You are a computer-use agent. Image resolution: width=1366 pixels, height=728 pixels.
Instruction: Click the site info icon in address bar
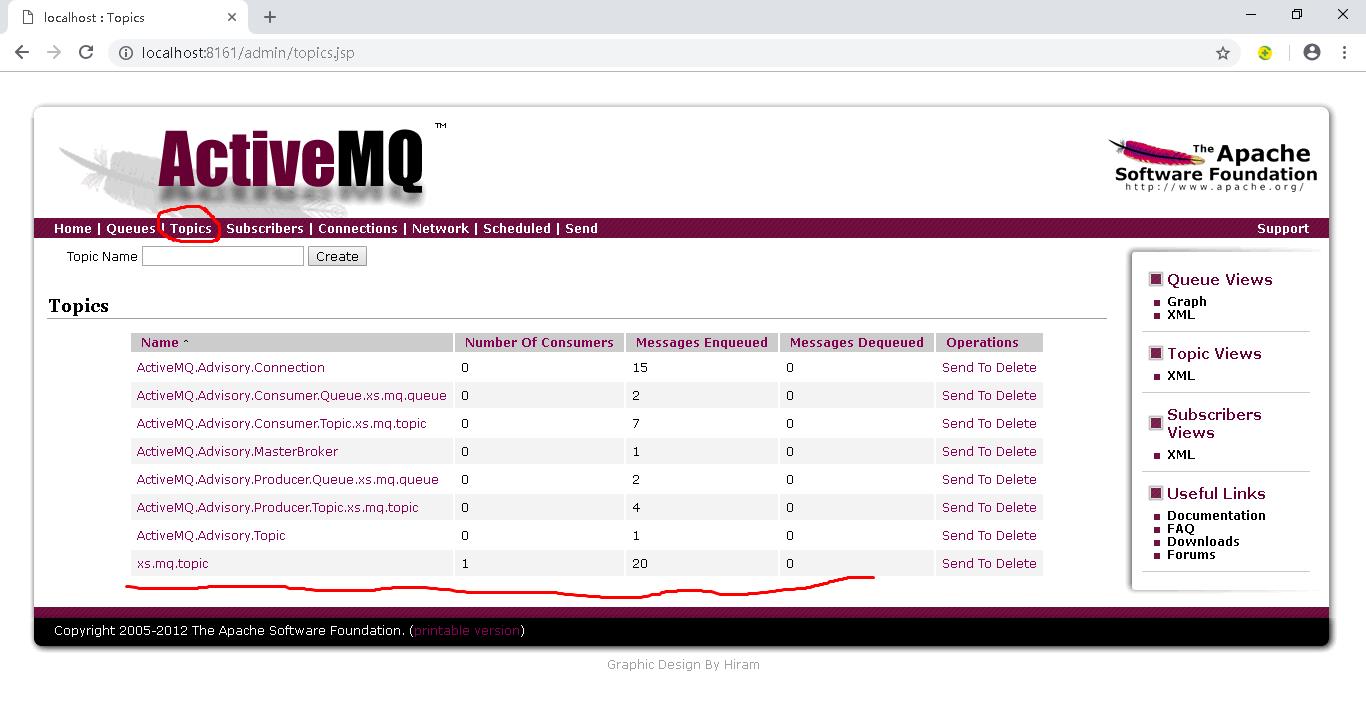tap(126, 53)
